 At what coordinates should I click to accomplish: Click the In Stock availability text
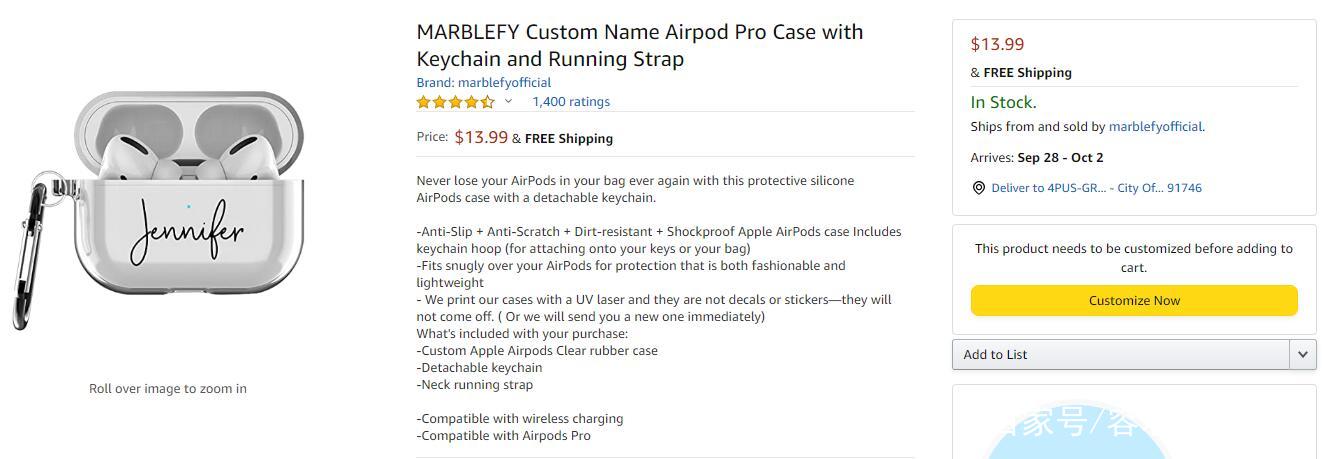1003,102
